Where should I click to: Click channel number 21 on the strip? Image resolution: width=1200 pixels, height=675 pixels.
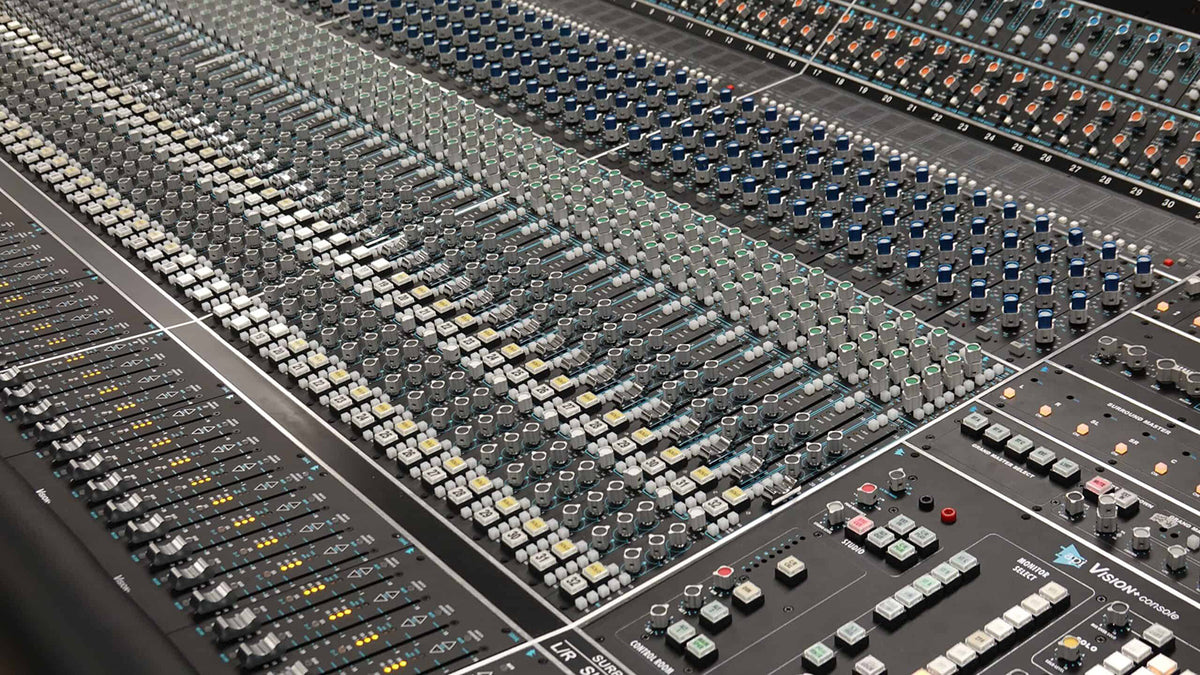coord(912,108)
